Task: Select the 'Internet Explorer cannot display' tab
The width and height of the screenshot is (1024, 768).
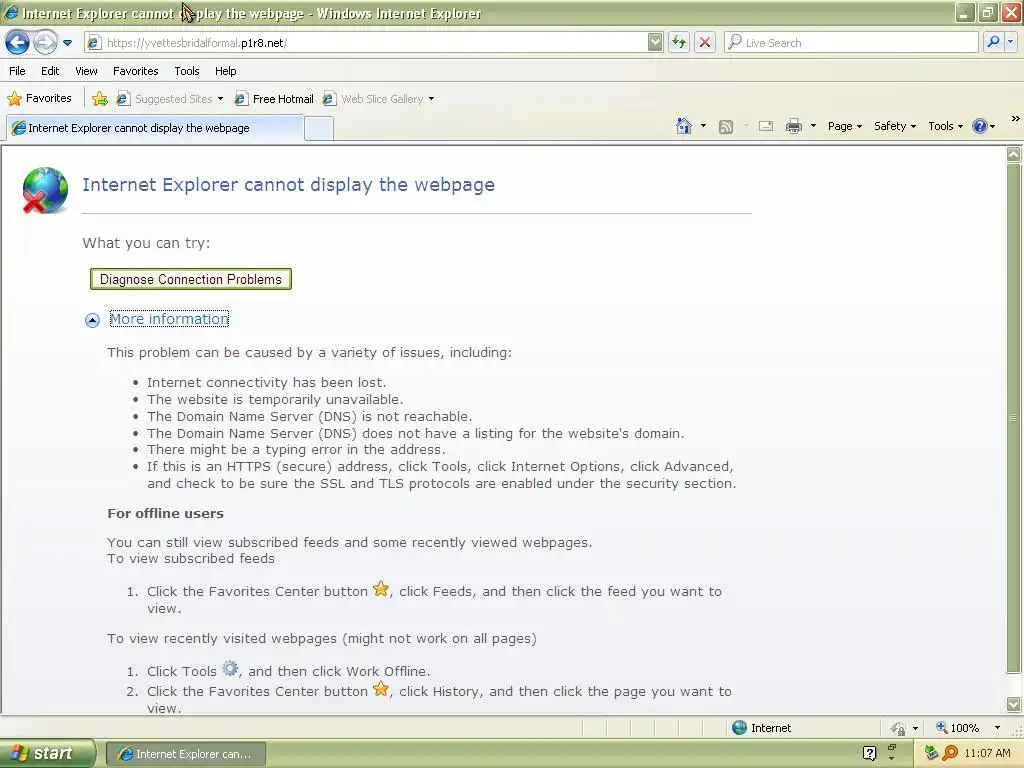Action: [x=155, y=128]
